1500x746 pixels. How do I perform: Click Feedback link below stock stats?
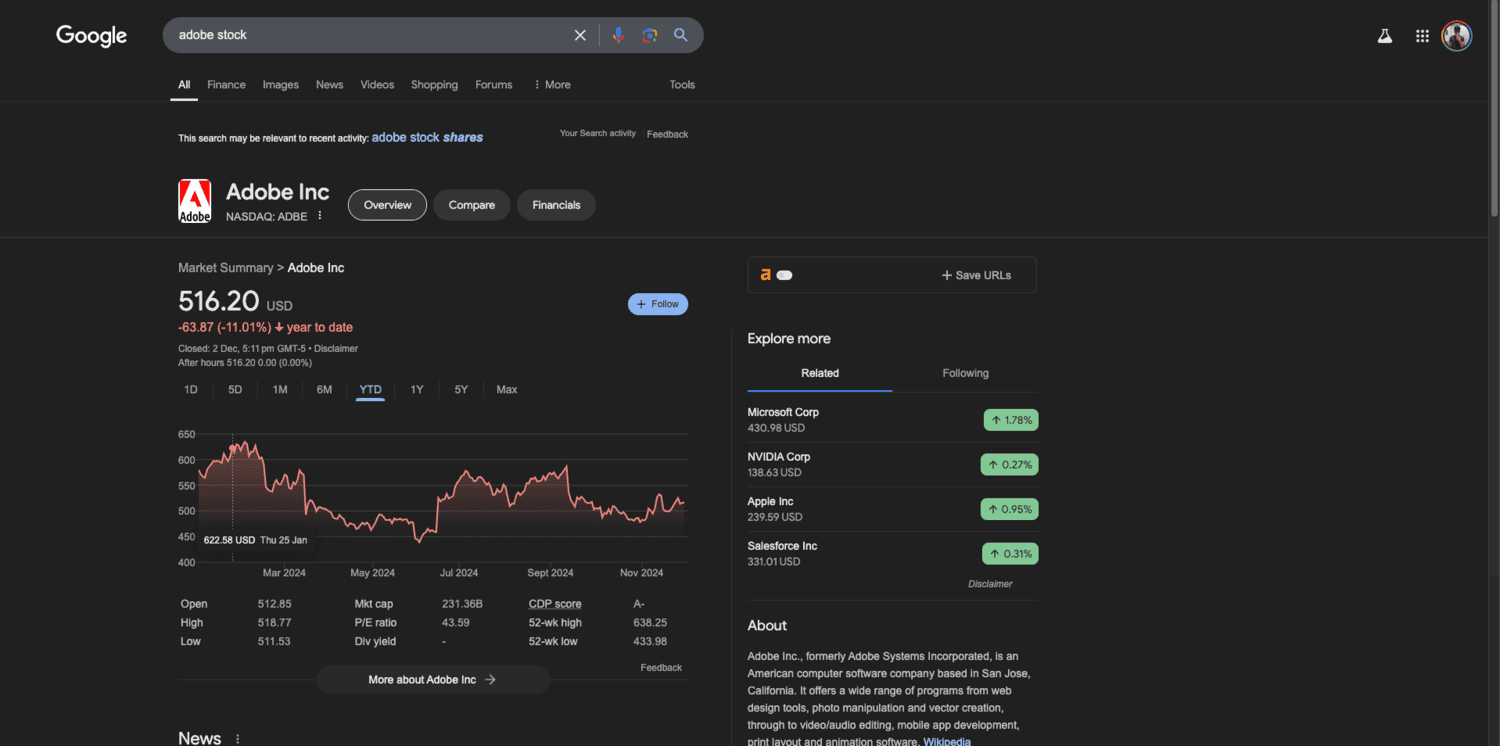tap(661, 667)
